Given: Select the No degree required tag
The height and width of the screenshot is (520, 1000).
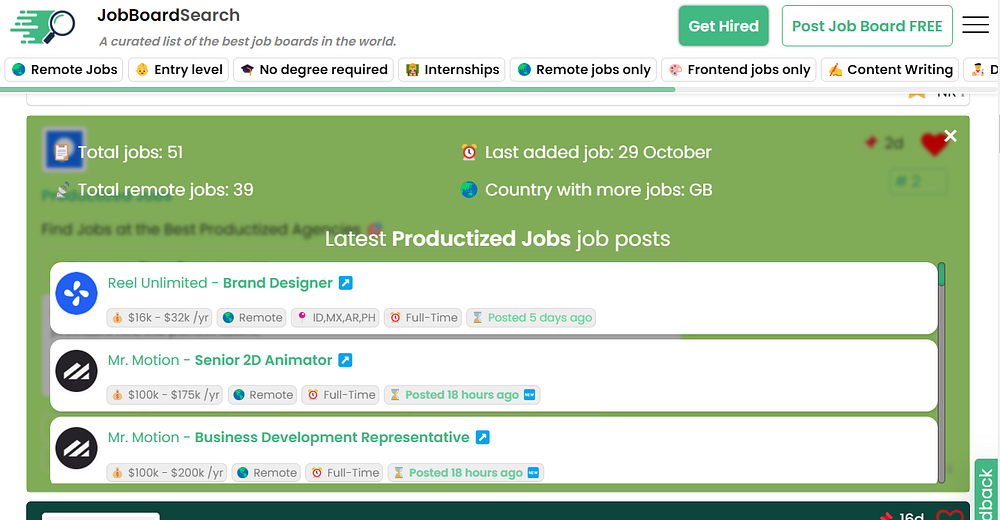Looking at the screenshot, I should click(x=313, y=70).
